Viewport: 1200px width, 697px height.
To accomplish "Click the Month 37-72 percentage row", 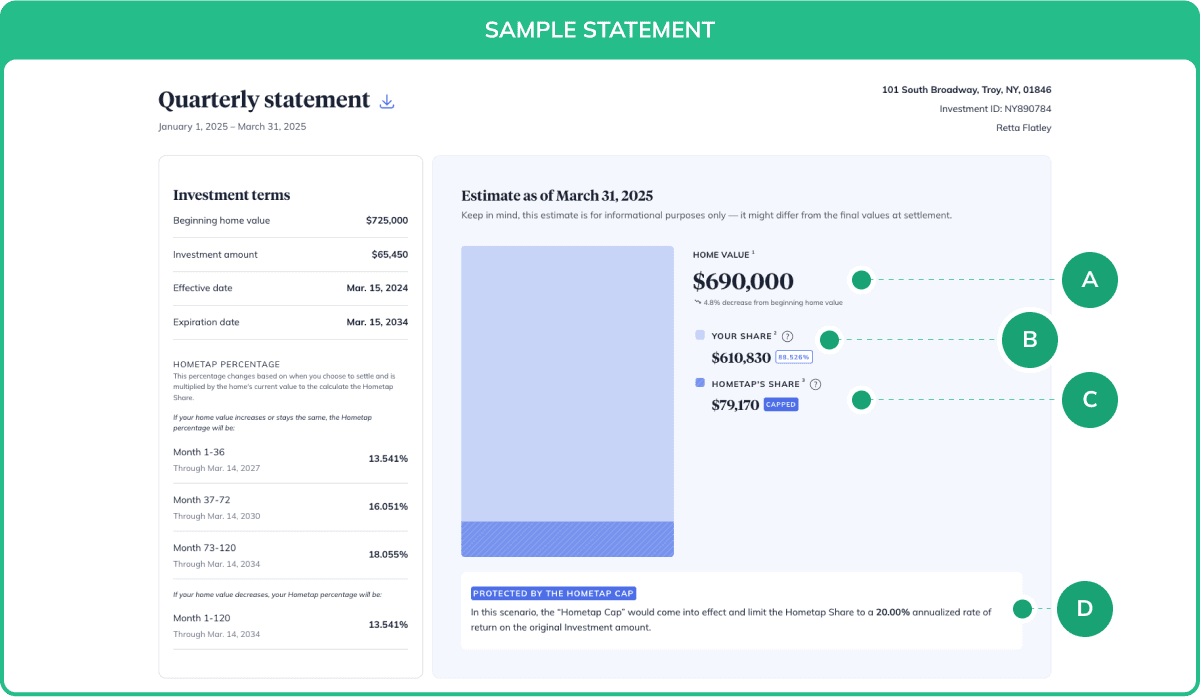I will pyautogui.click(x=290, y=507).
